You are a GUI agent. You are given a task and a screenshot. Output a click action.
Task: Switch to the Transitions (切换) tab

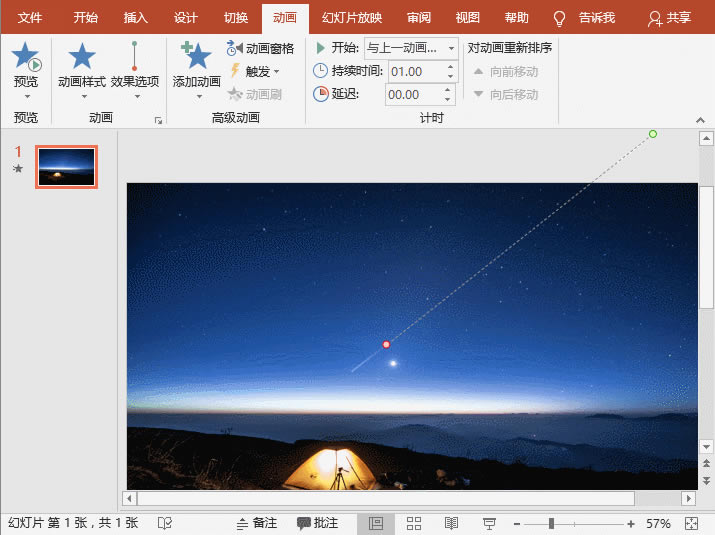[236, 18]
